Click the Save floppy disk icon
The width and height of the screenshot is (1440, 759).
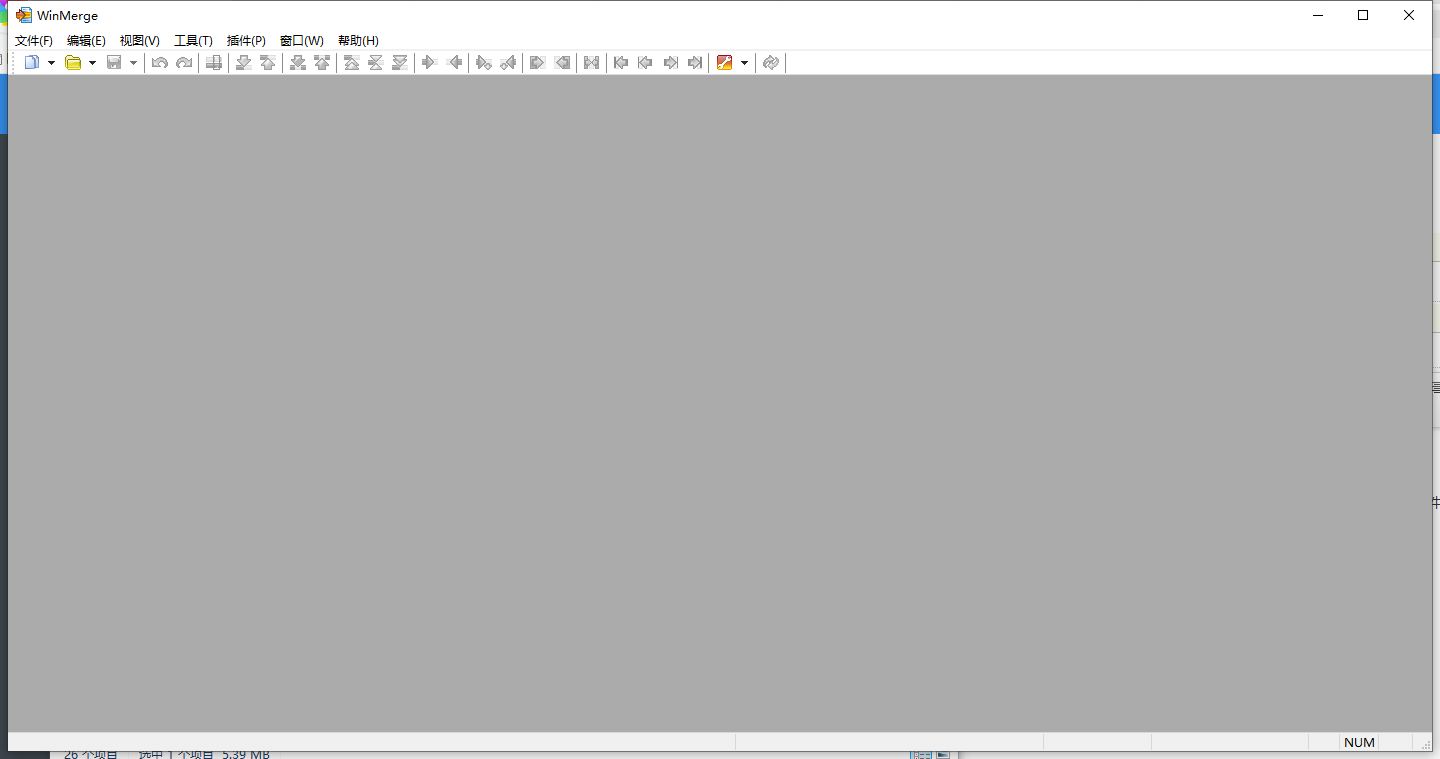tap(114, 63)
